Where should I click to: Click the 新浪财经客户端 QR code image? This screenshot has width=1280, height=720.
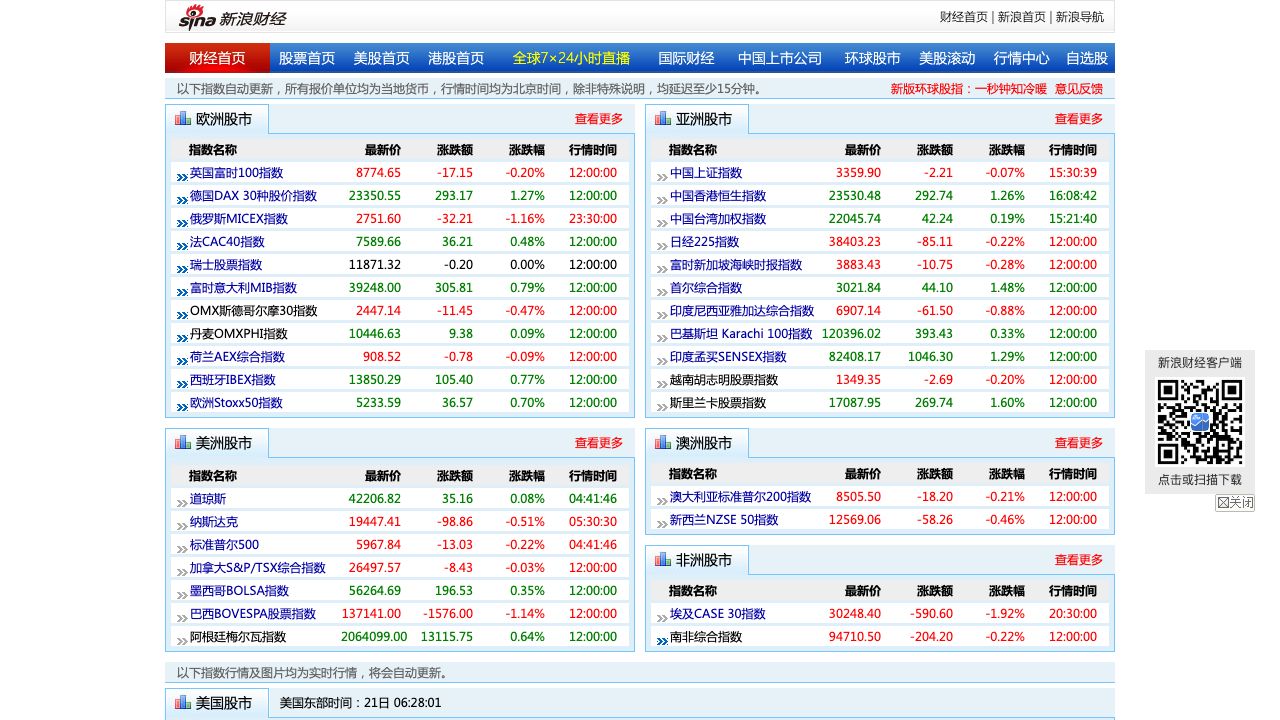point(1199,422)
